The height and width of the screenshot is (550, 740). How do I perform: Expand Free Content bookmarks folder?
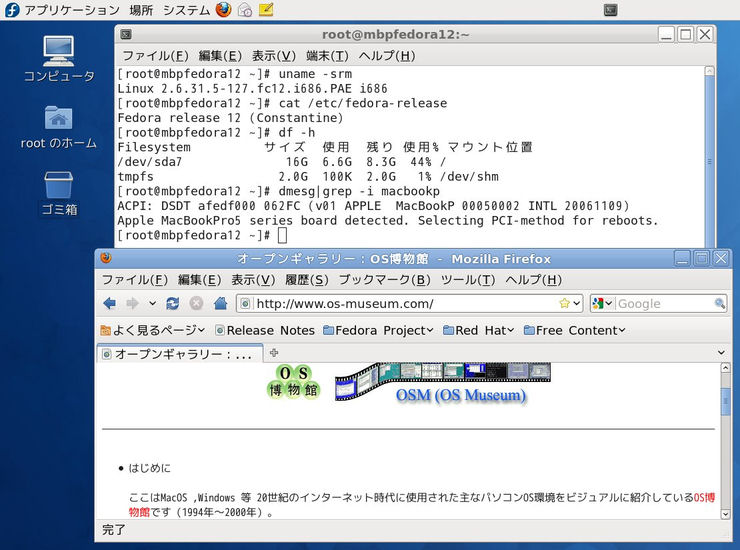pos(574,330)
